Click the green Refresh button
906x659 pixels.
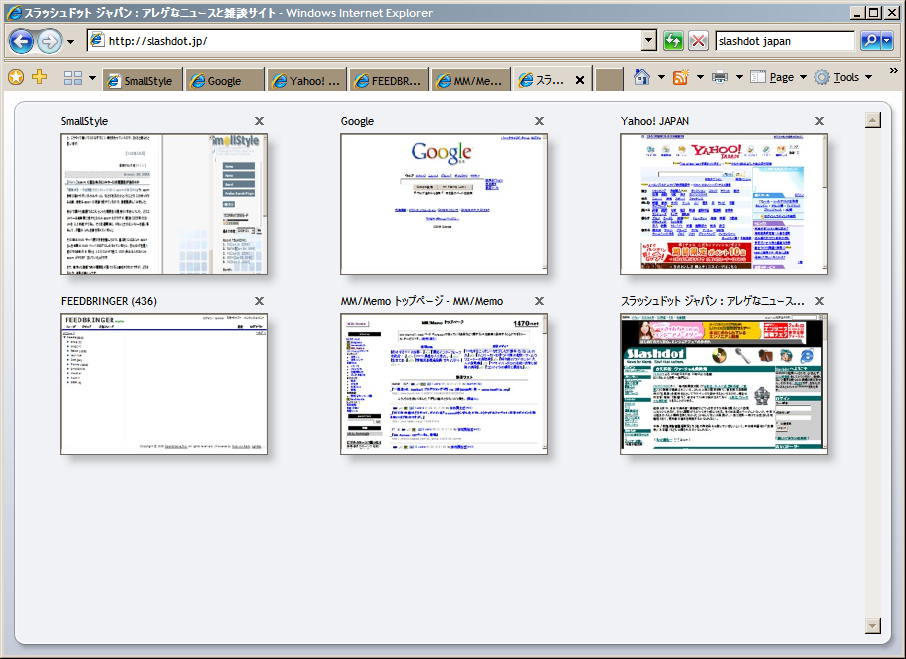point(674,41)
